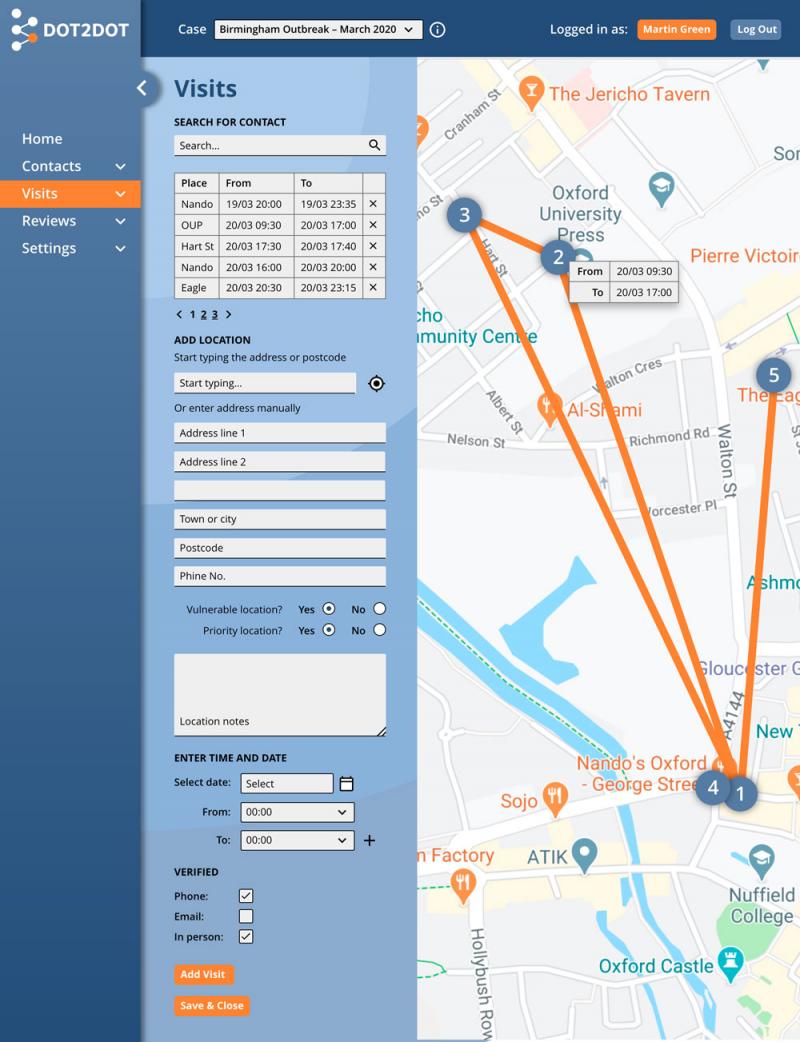Remove the OUP visit row
The height and width of the screenshot is (1042, 800).
click(373, 225)
